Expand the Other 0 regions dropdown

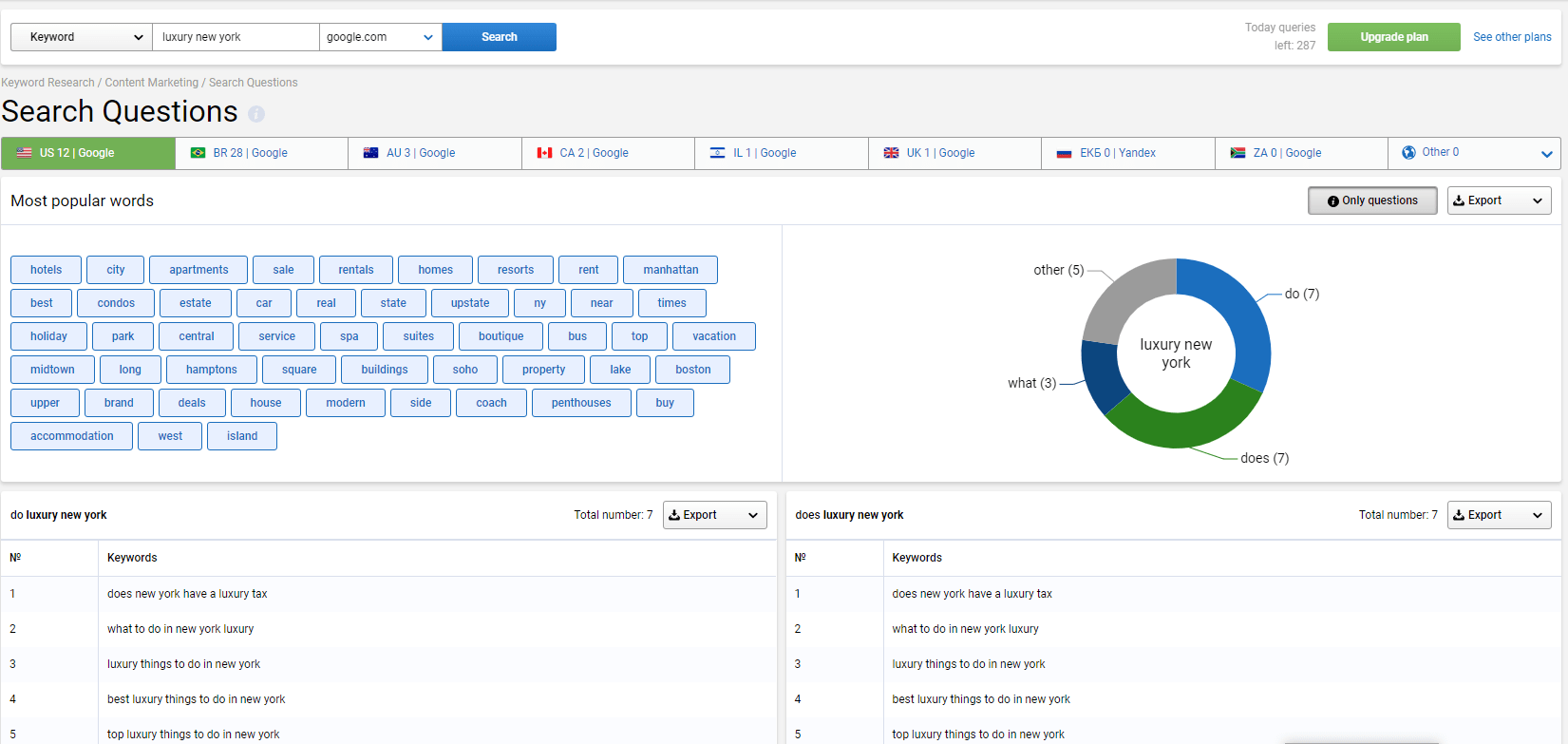coord(1546,154)
